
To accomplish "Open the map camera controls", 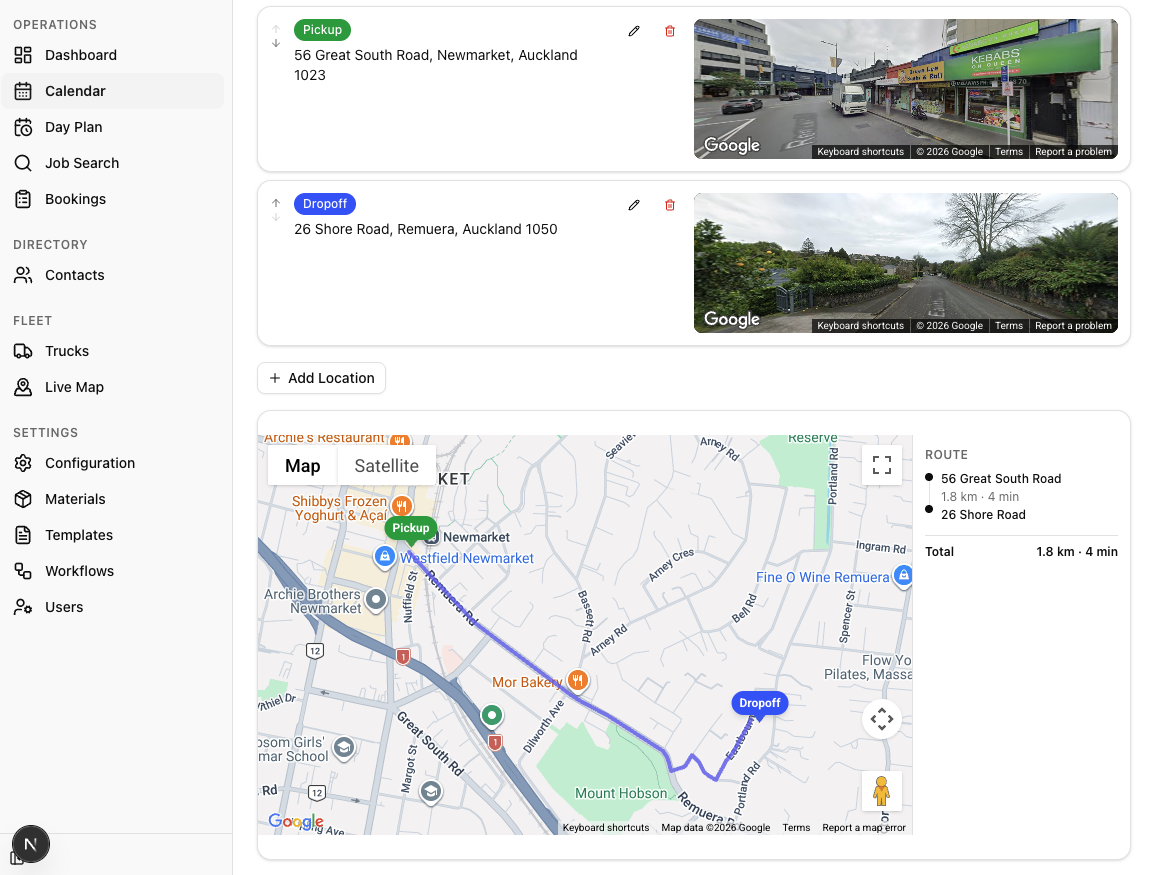I will click(x=882, y=719).
